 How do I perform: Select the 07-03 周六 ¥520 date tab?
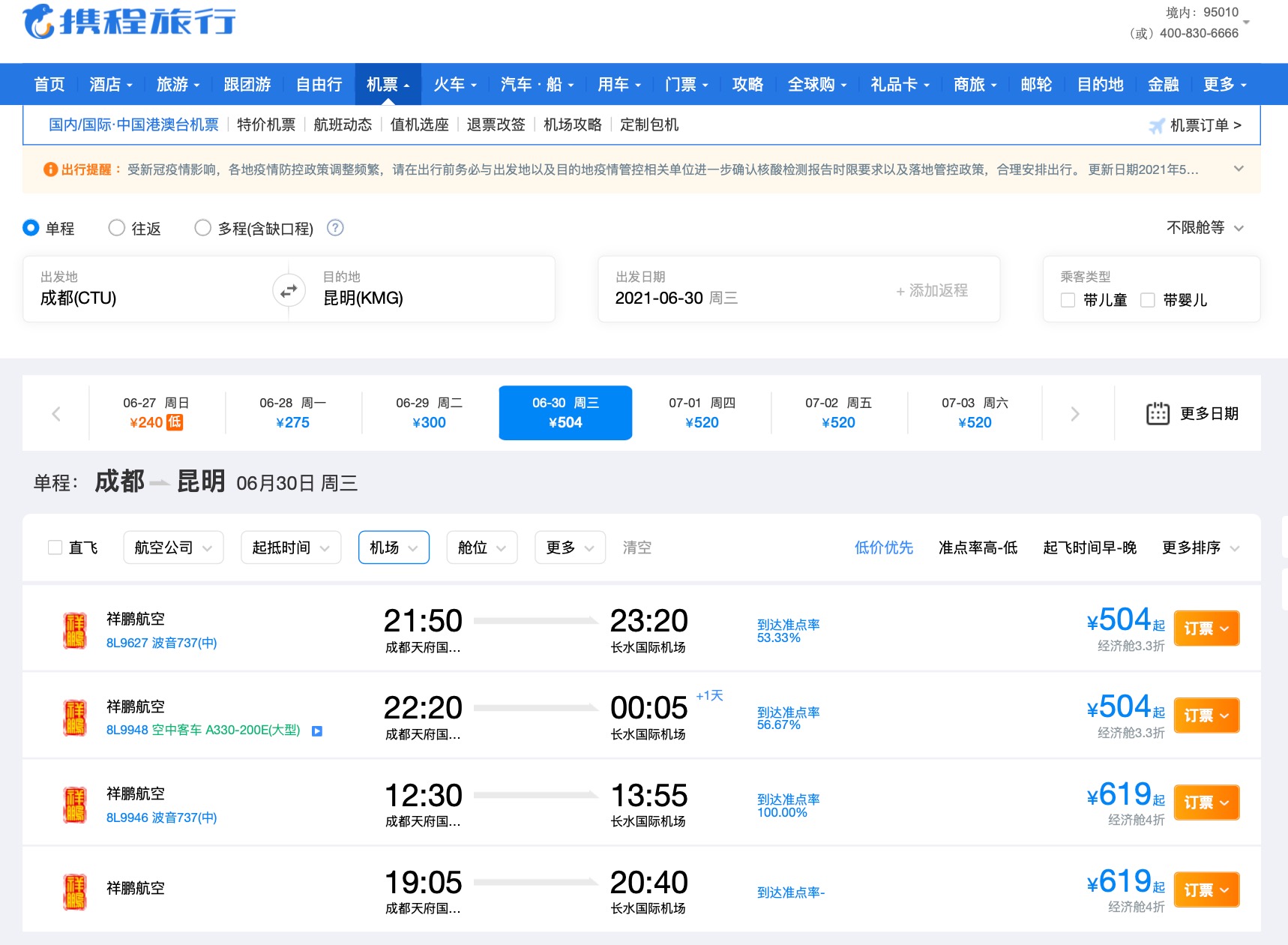[x=975, y=413]
